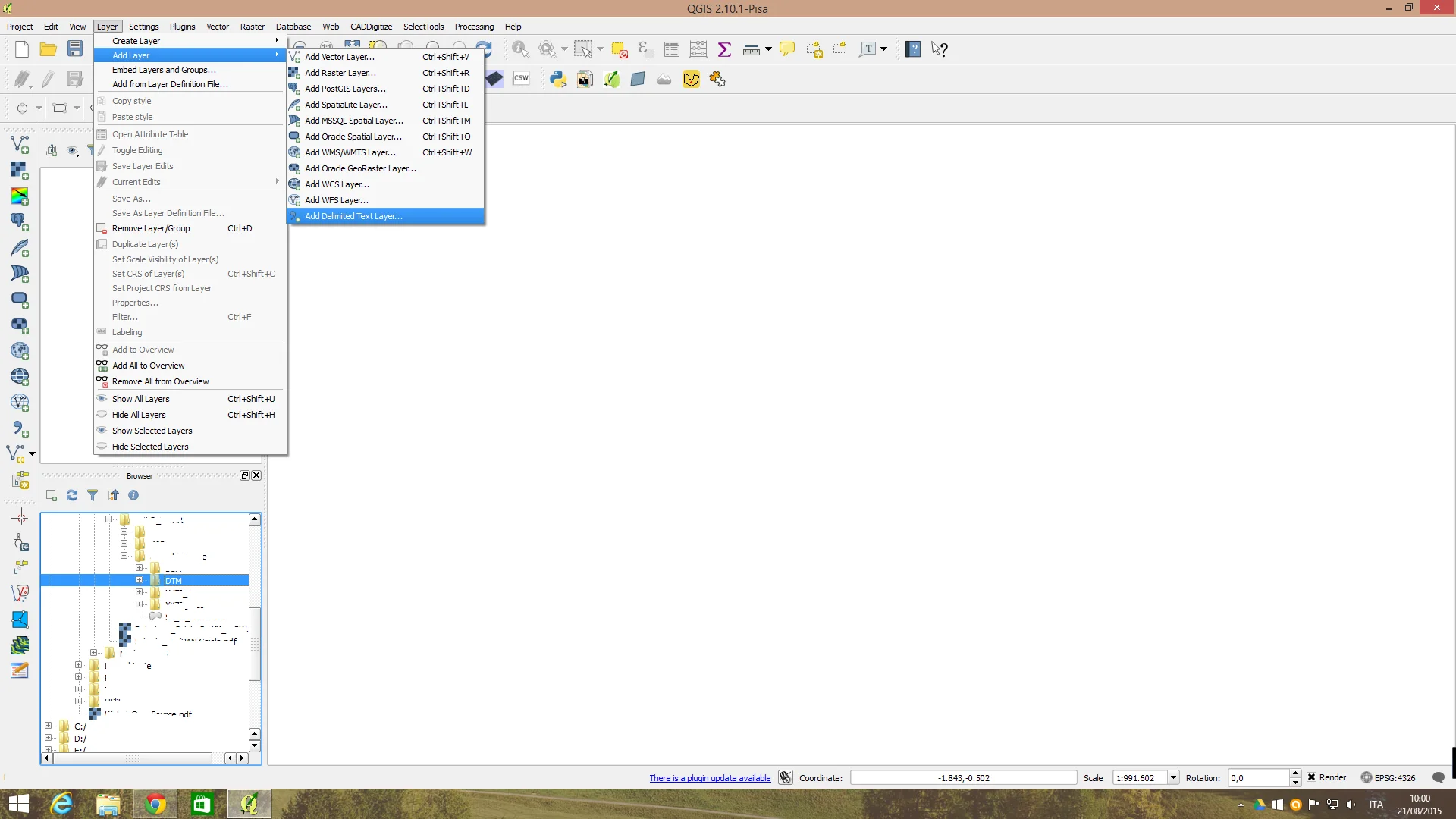This screenshot has height=819, width=1456.
Task: Click the Identify Features icon
Action: 520,49
